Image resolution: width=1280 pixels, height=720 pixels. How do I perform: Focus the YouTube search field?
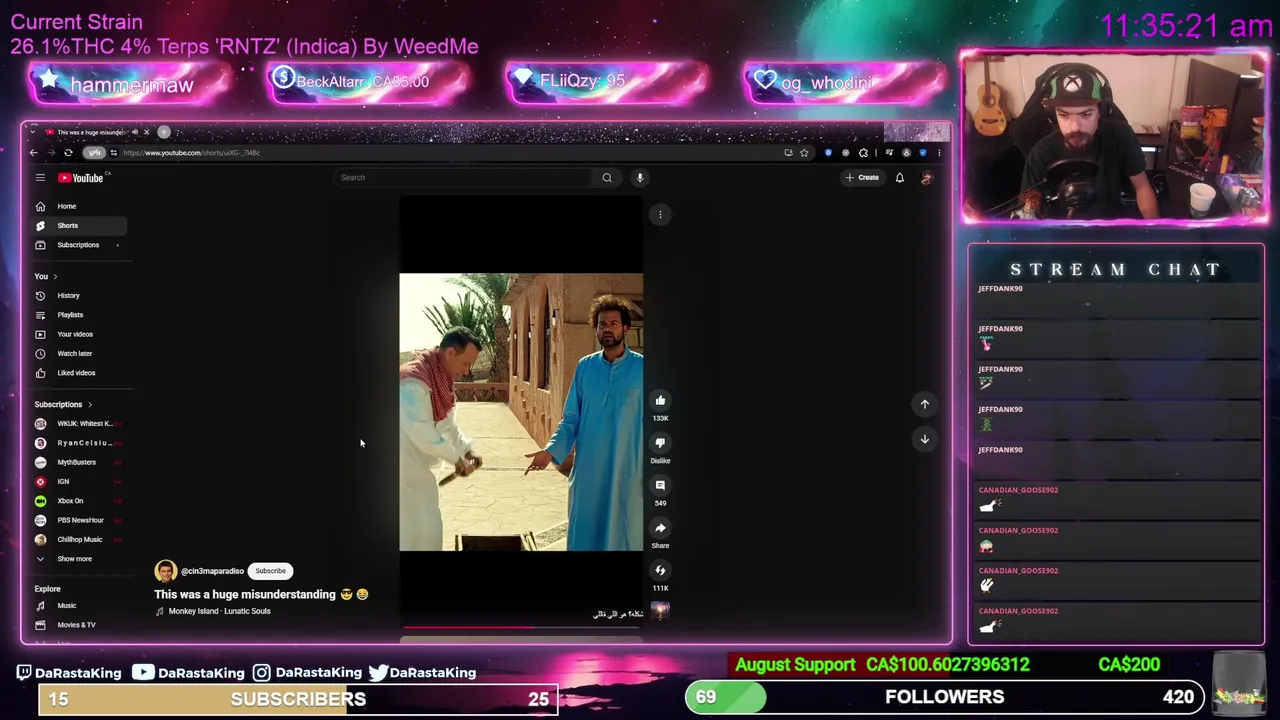click(x=465, y=178)
